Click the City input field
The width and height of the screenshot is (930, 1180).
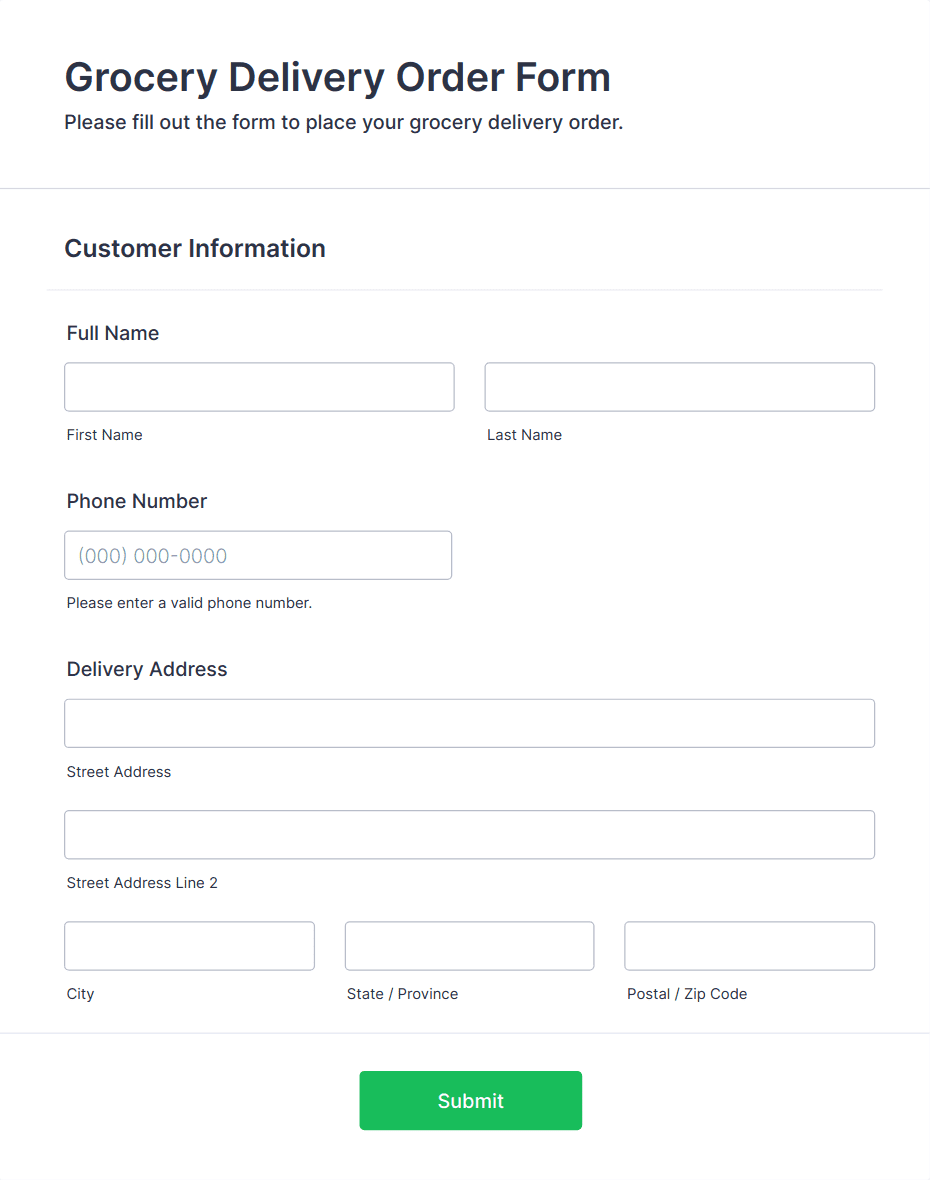click(189, 946)
